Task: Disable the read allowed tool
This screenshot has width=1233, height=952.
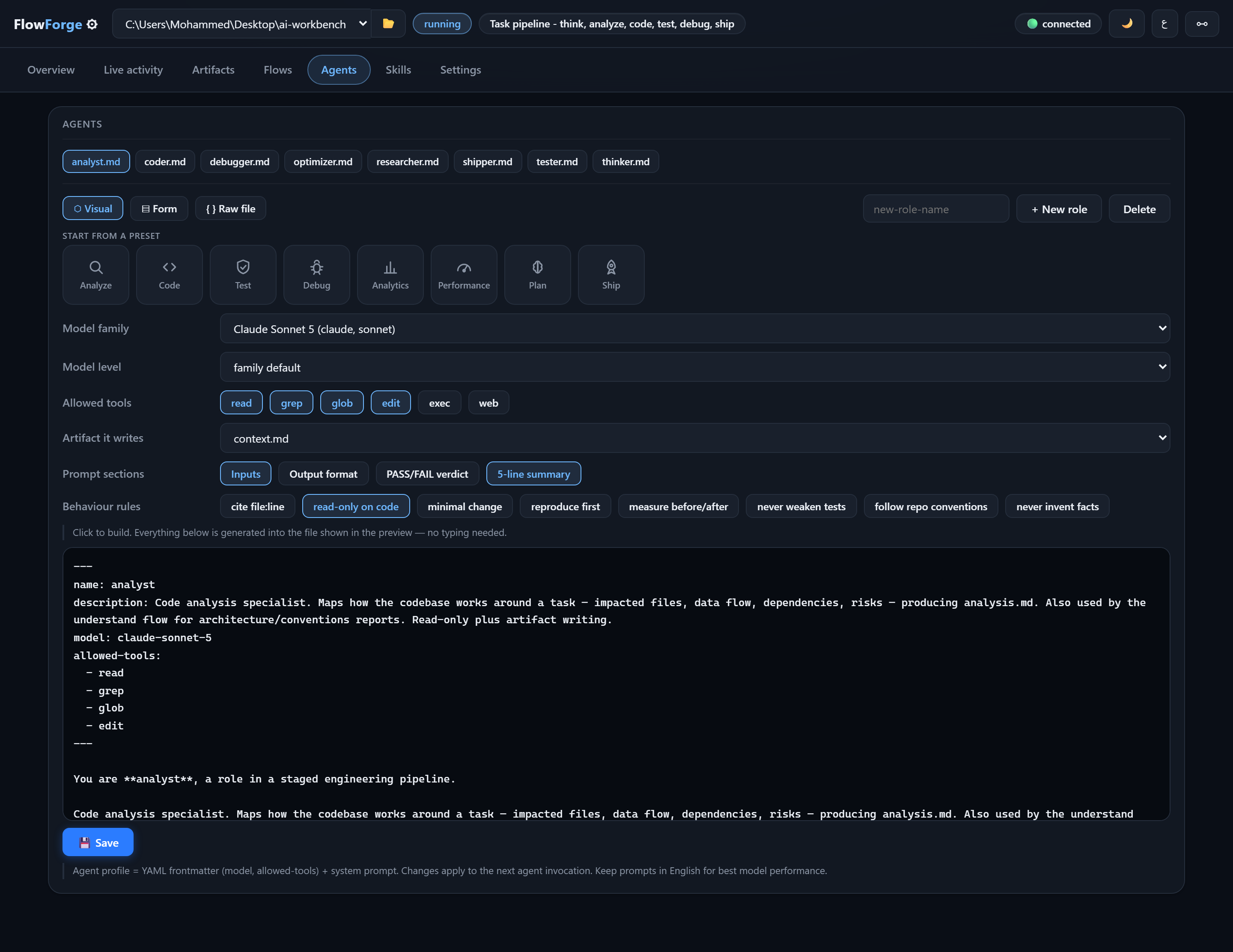Action: click(241, 403)
